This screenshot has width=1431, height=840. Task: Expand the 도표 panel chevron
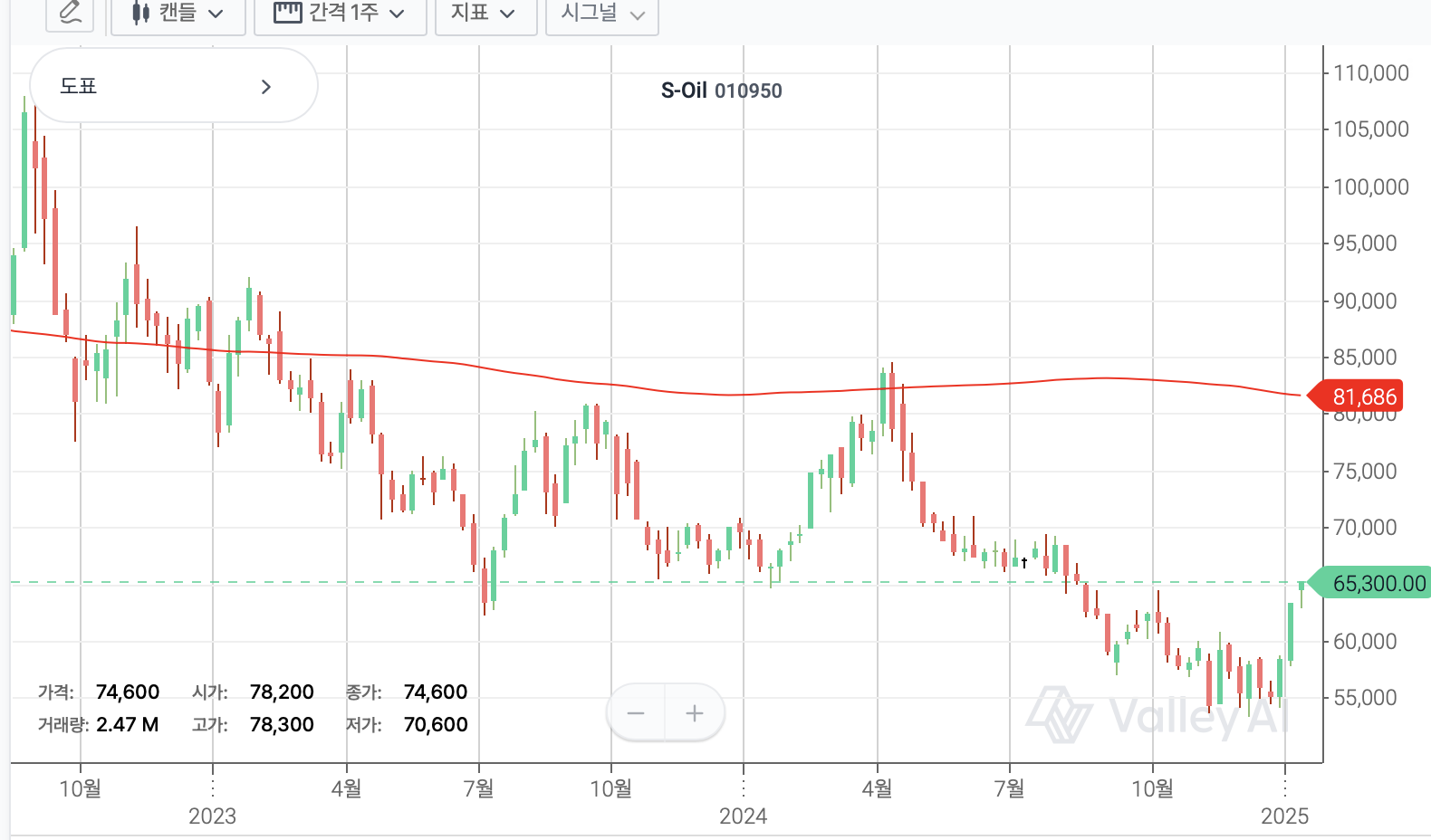tap(265, 87)
